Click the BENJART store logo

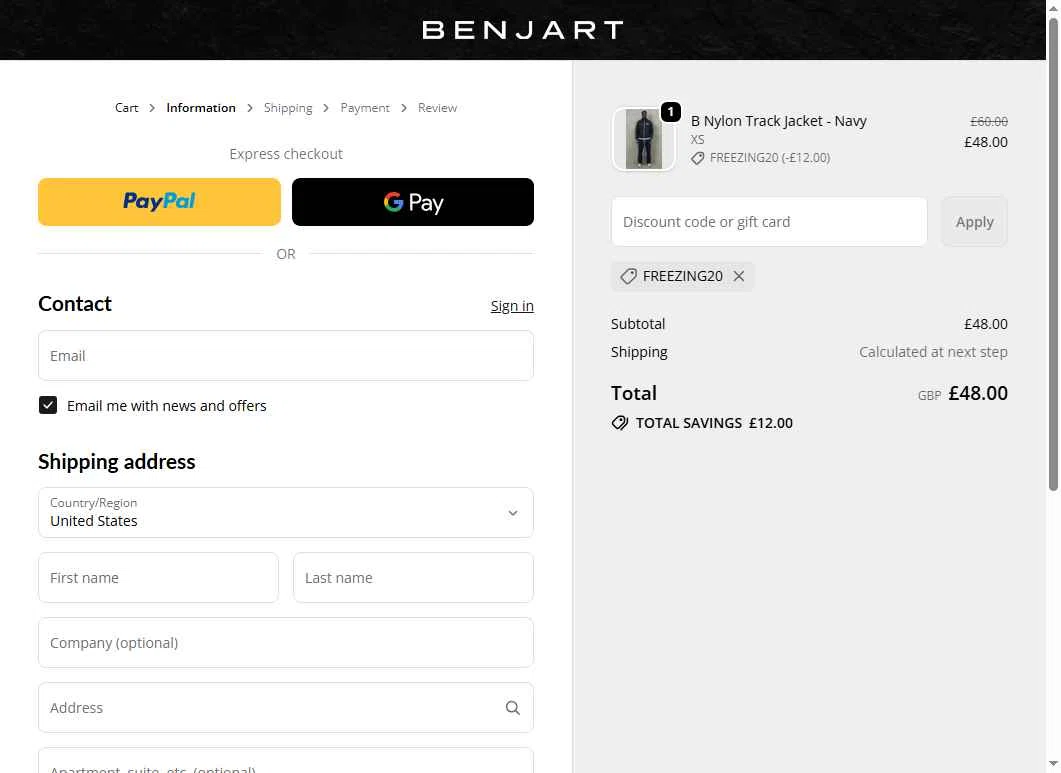click(x=522, y=30)
